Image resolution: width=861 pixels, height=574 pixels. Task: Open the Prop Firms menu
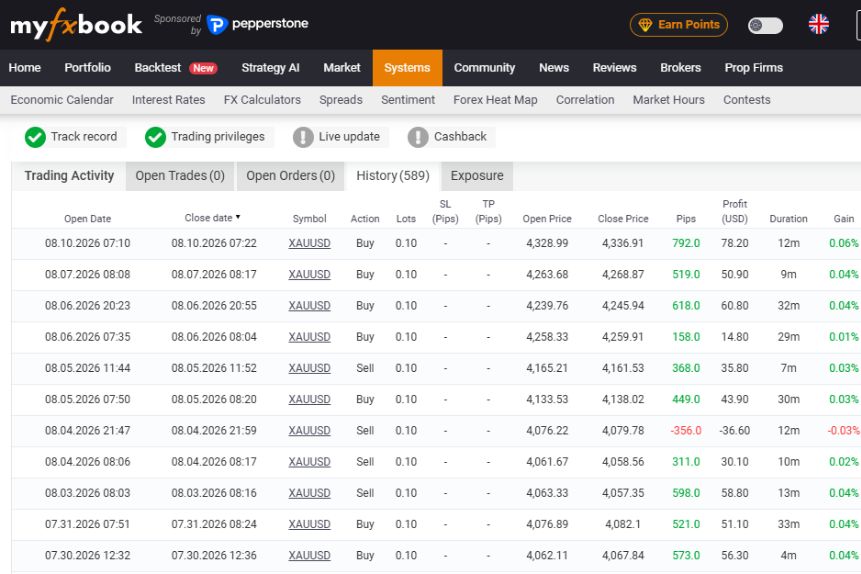pos(753,68)
